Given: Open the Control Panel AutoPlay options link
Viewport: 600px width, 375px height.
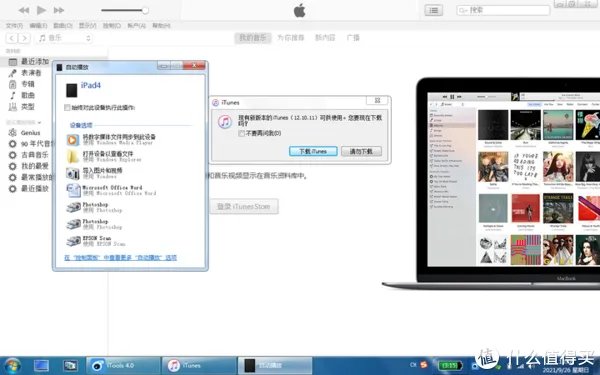Looking at the screenshot, I should click(121, 258).
